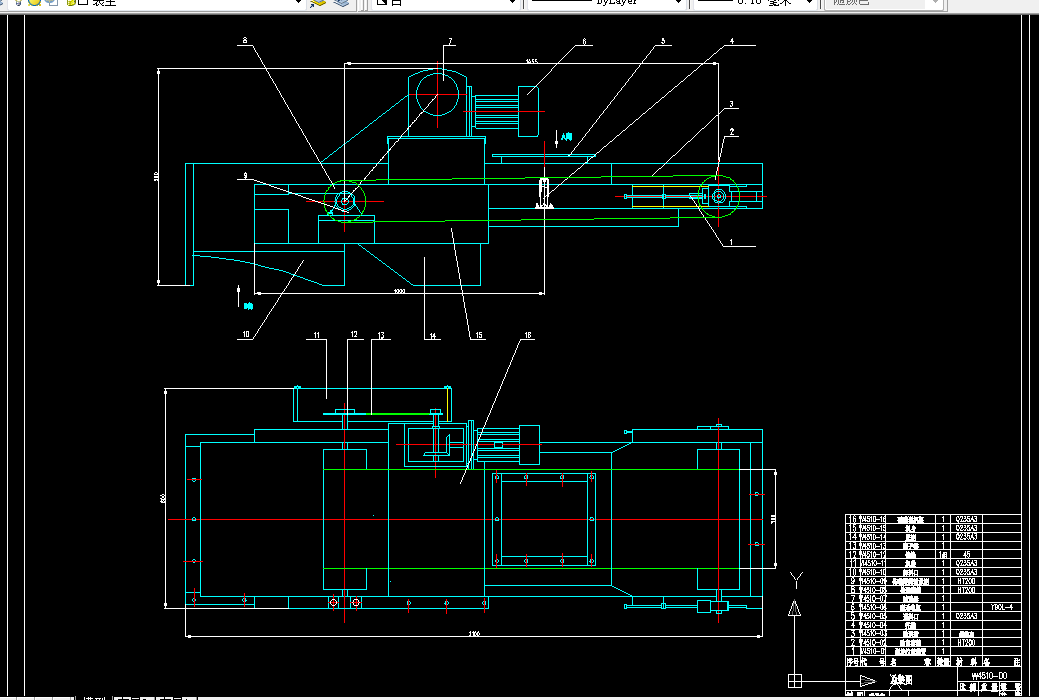Viewport: 1039px width, 700px height.
Task: Click the Q235A3 material in row 5
Action: coord(966,616)
